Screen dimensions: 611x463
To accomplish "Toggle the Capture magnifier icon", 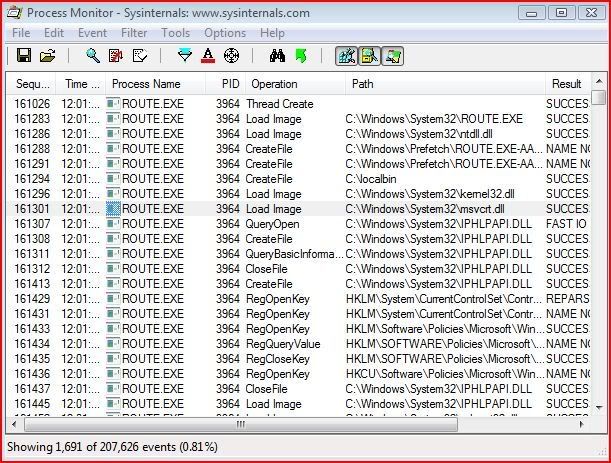I will pyautogui.click(x=93, y=55).
